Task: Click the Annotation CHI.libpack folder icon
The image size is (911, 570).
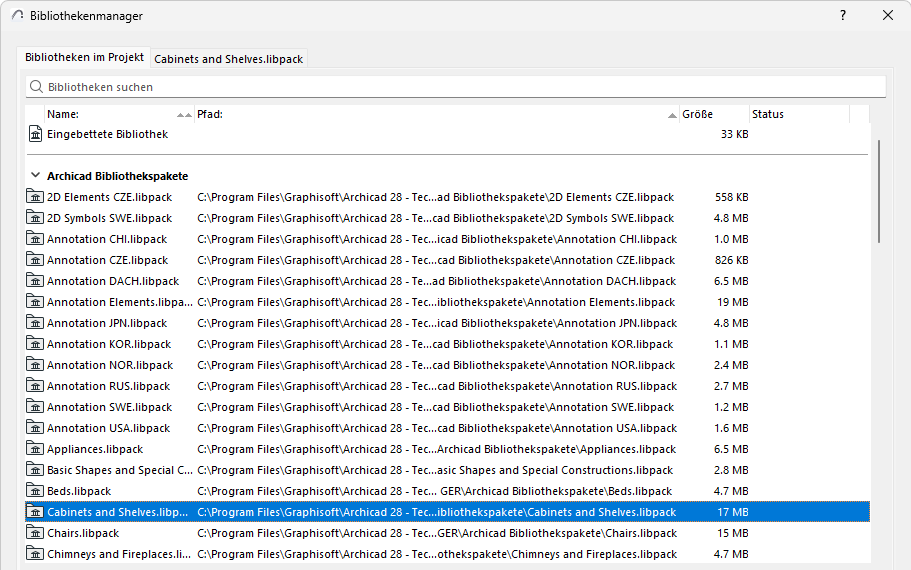Action: [35, 239]
